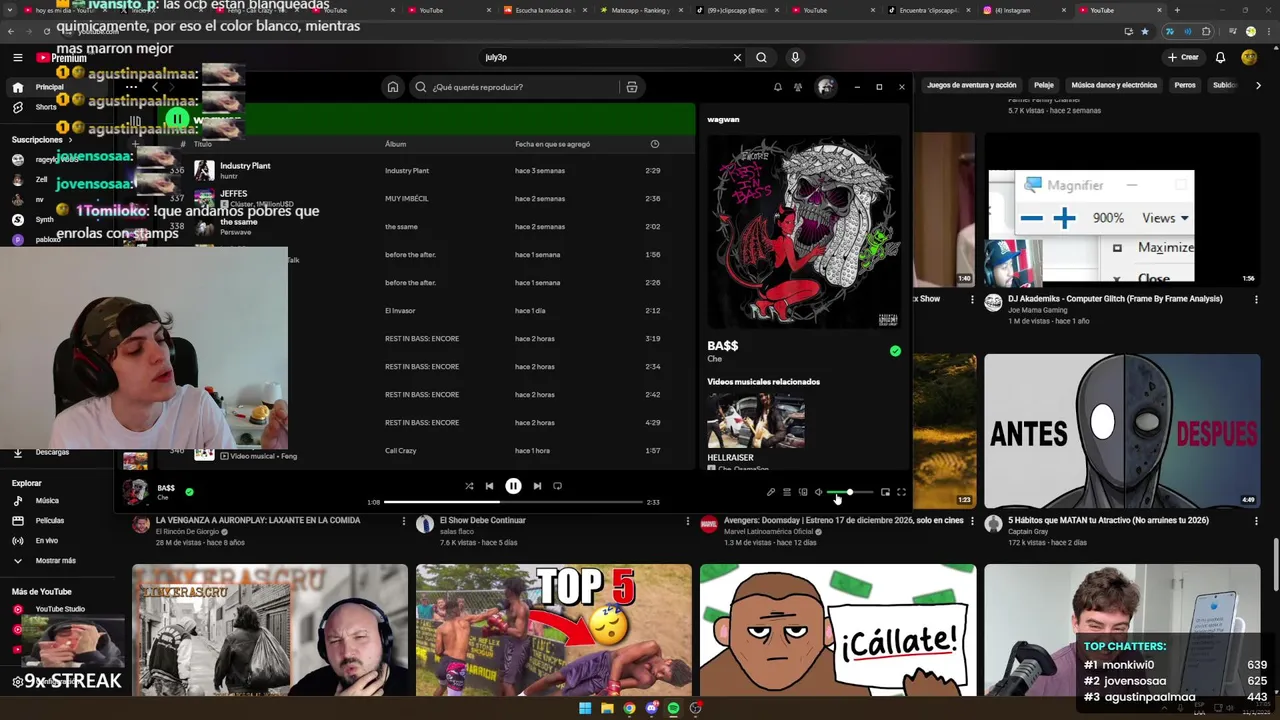The width and height of the screenshot is (1280, 720).
Task: Toggle shuffle in Spotify player
Action: click(469, 486)
